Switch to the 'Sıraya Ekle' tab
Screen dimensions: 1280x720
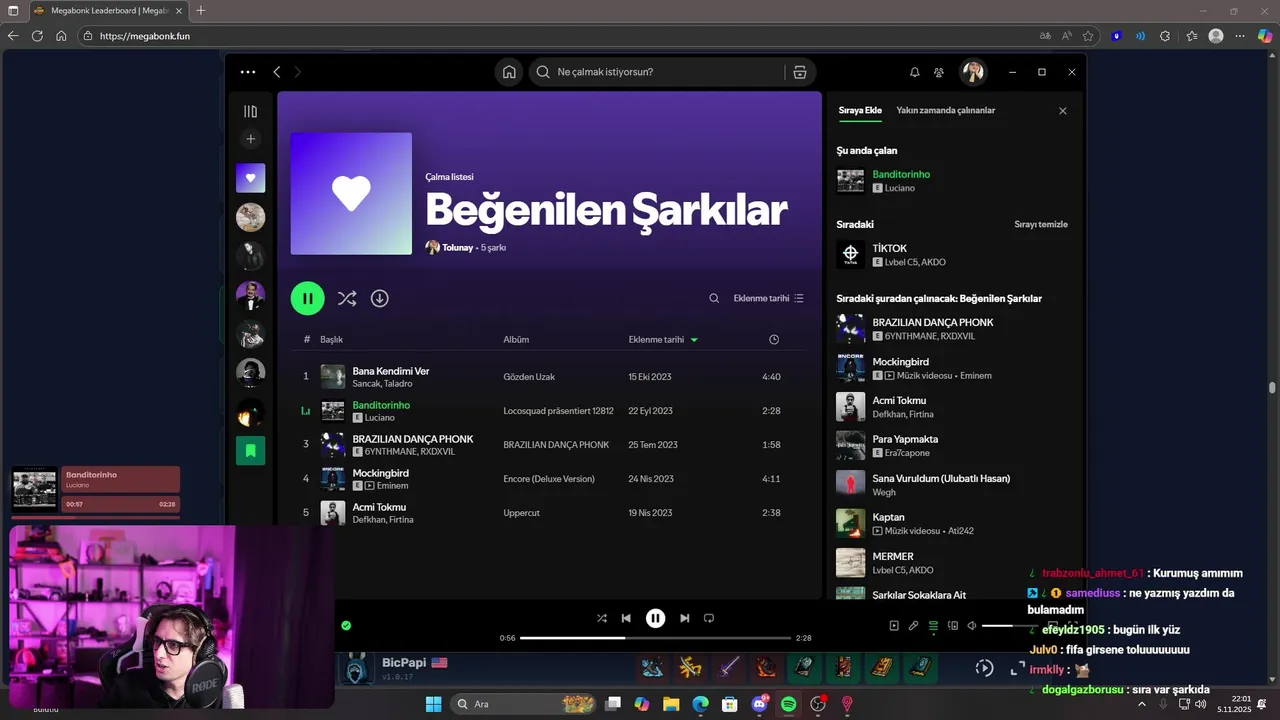click(860, 110)
